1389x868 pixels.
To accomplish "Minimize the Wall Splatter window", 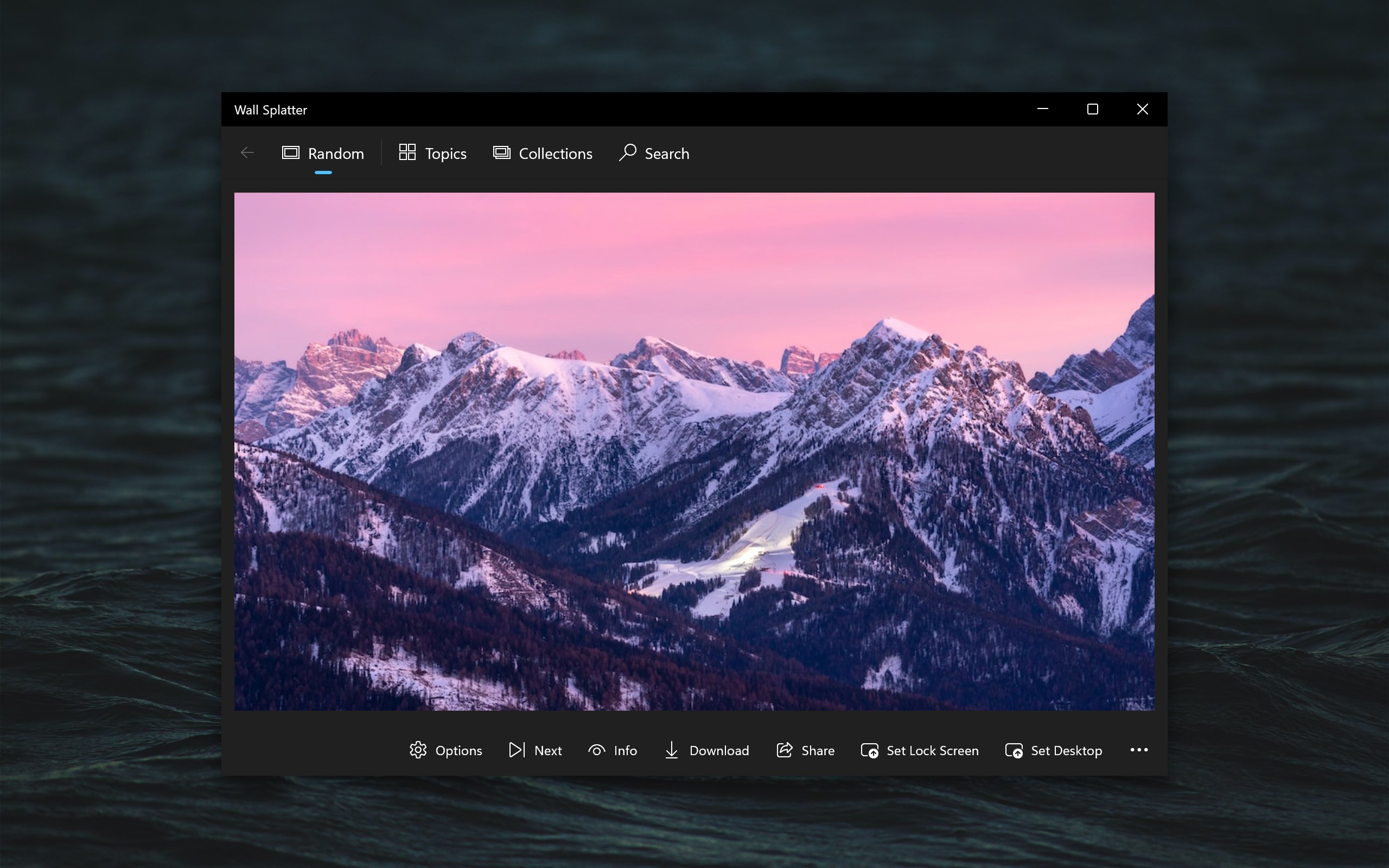I will pyautogui.click(x=1042, y=109).
